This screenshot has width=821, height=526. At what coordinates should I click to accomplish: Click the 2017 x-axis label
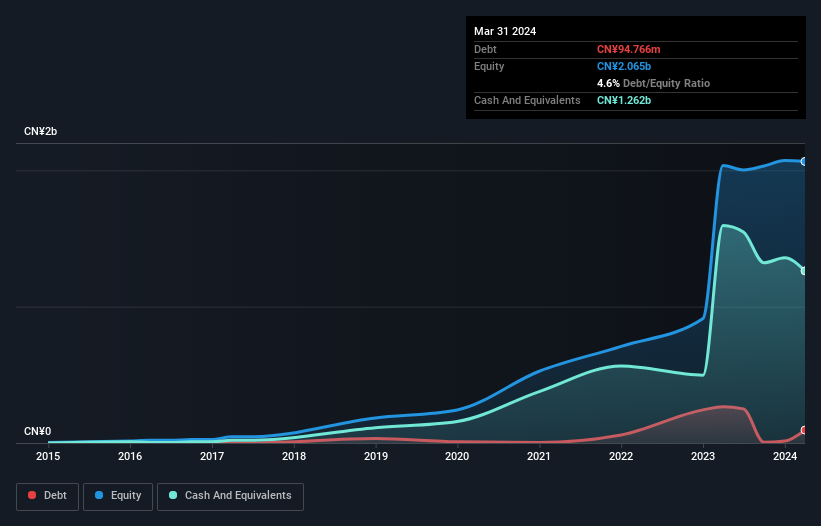point(212,456)
